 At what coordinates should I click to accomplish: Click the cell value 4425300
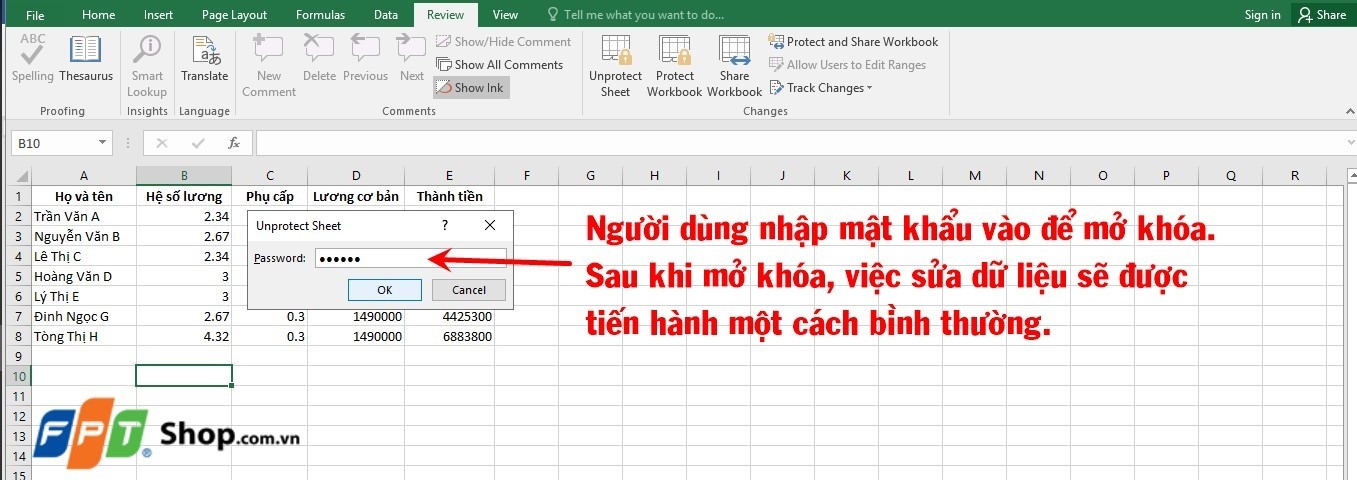pos(449,316)
